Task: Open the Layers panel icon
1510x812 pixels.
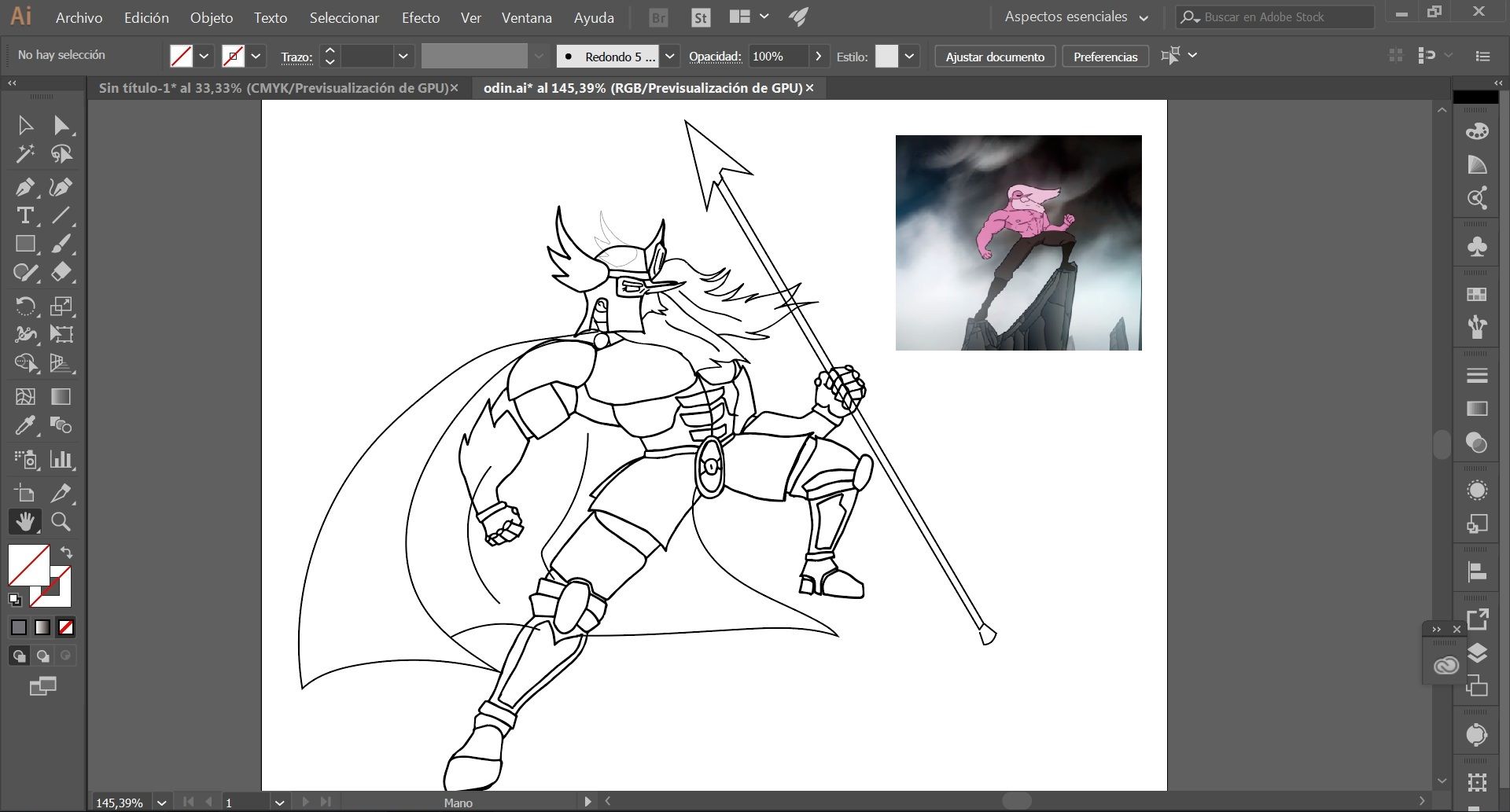Action: pyautogui.click(x=1477, y=653)
